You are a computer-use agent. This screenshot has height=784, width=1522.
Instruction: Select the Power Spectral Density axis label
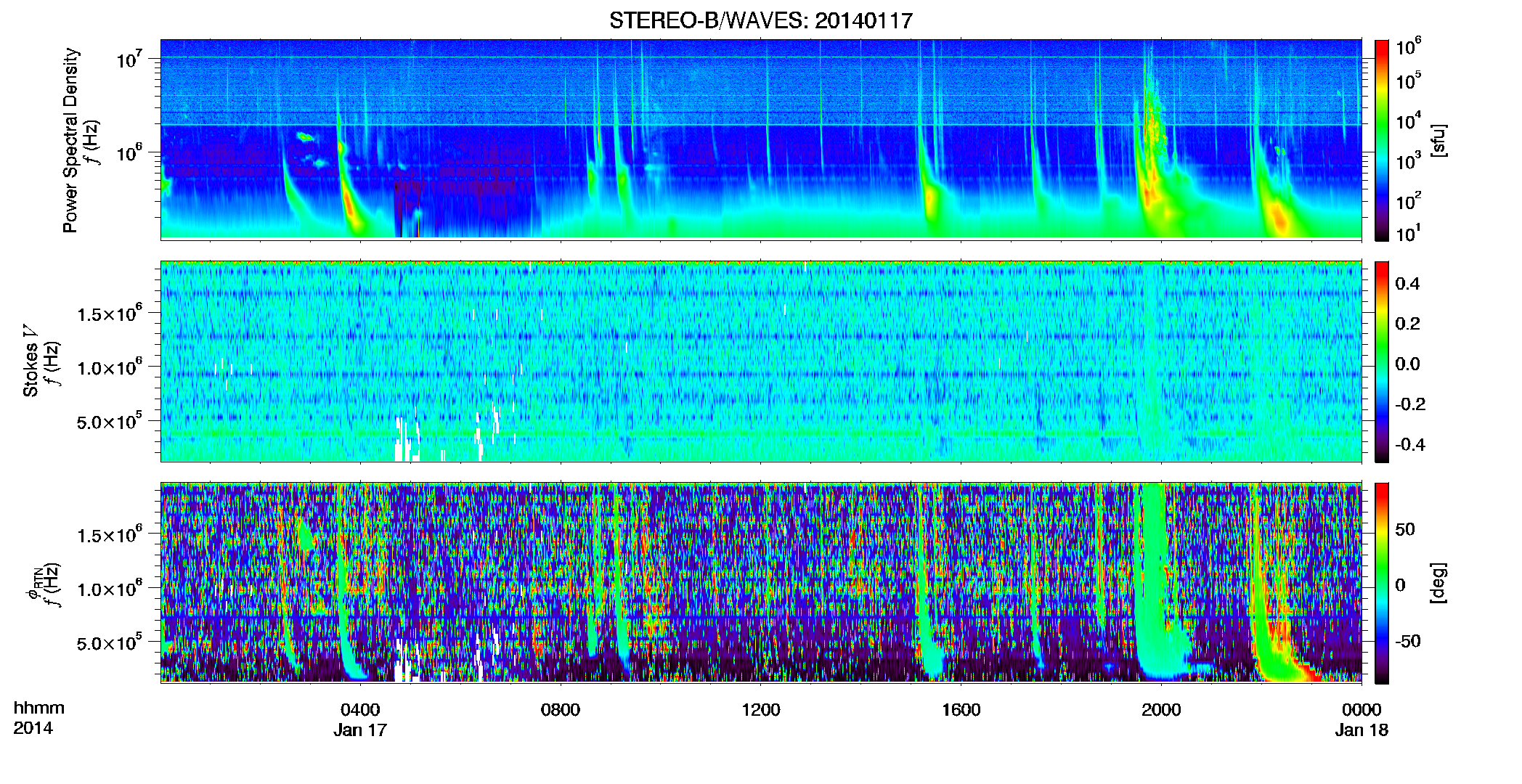pyautogui.click(x=70, y=140)
